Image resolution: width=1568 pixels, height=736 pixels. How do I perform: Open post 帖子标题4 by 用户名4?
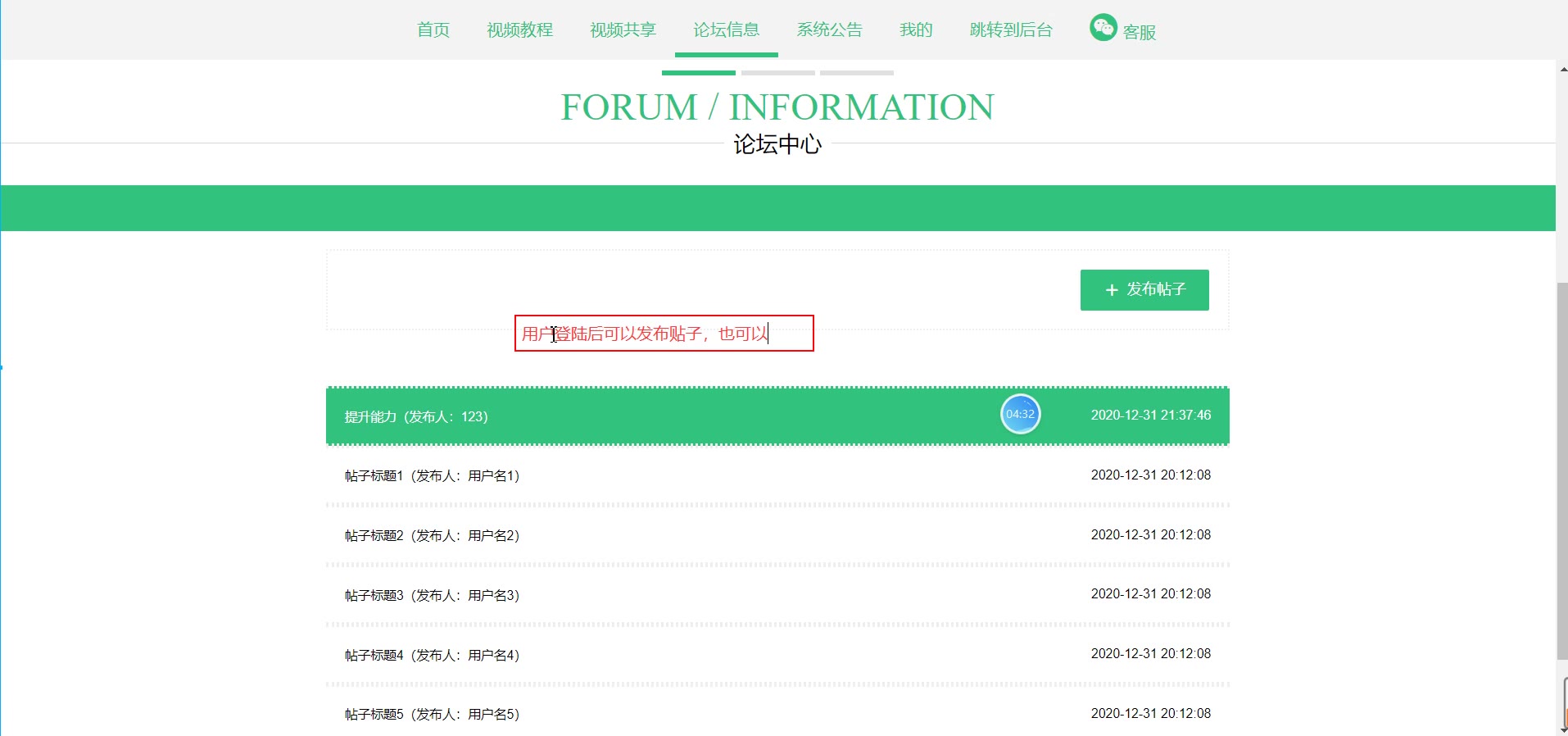[x=432, y=656]
